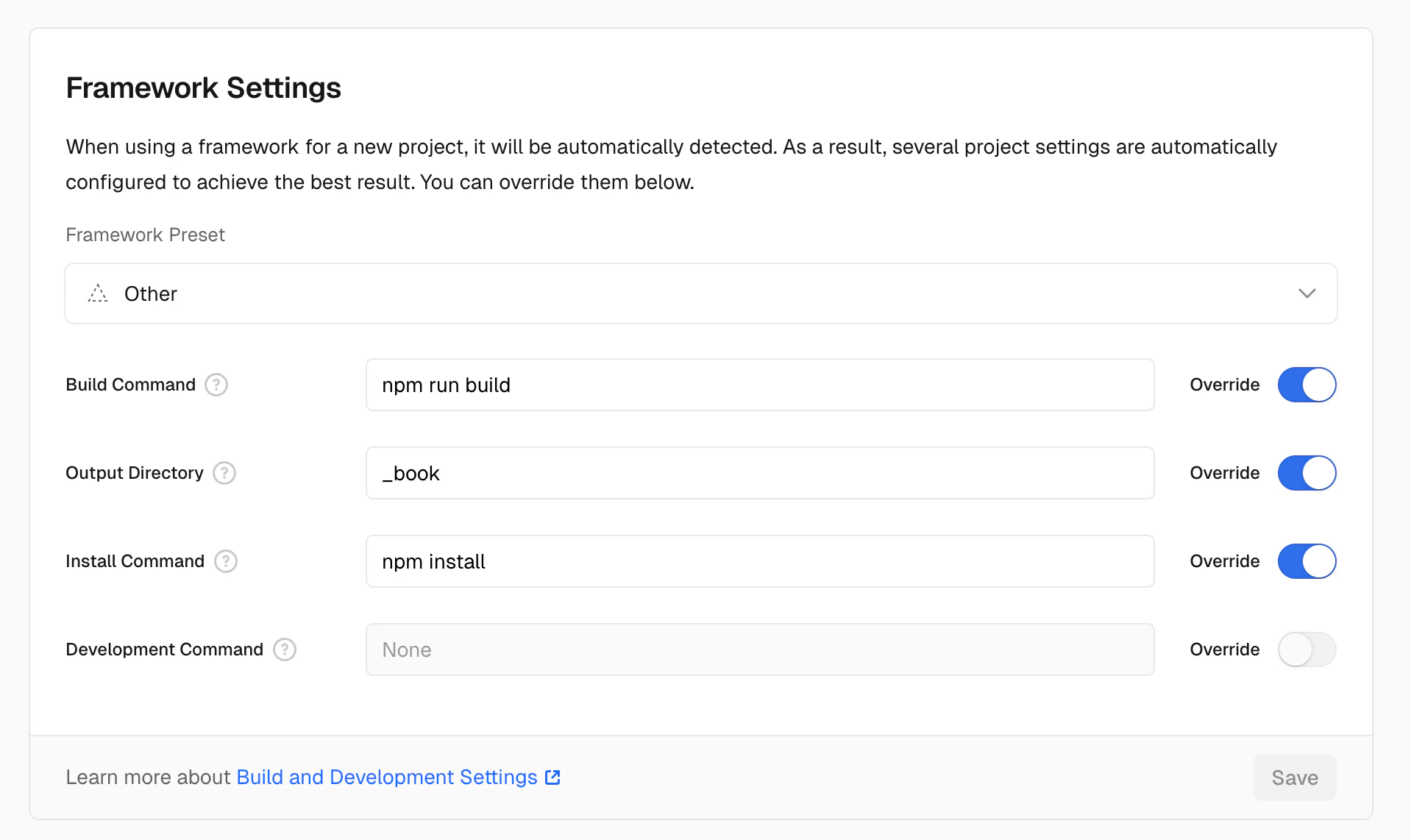Expand the preset list using the chevron
Screen dimensions: 1411x840
point(1307,293)
